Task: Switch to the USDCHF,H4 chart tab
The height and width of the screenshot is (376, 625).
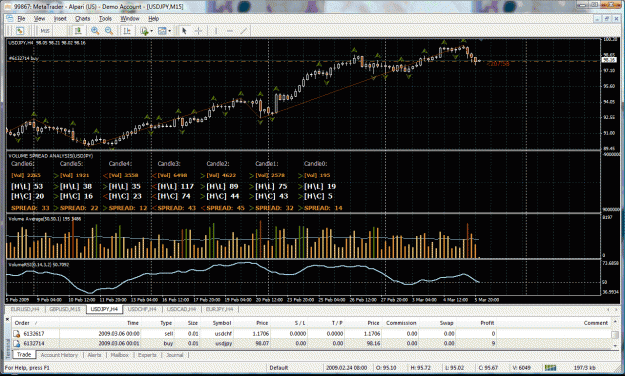Action: 142,309
